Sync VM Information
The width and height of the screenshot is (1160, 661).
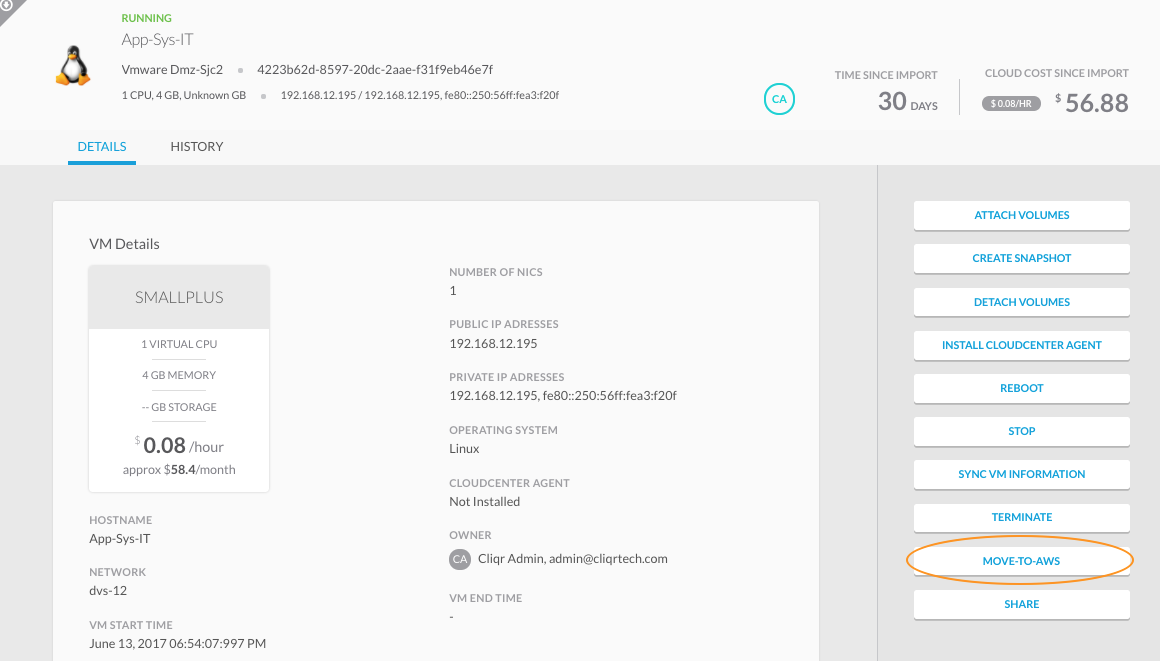coord(1021,474)
